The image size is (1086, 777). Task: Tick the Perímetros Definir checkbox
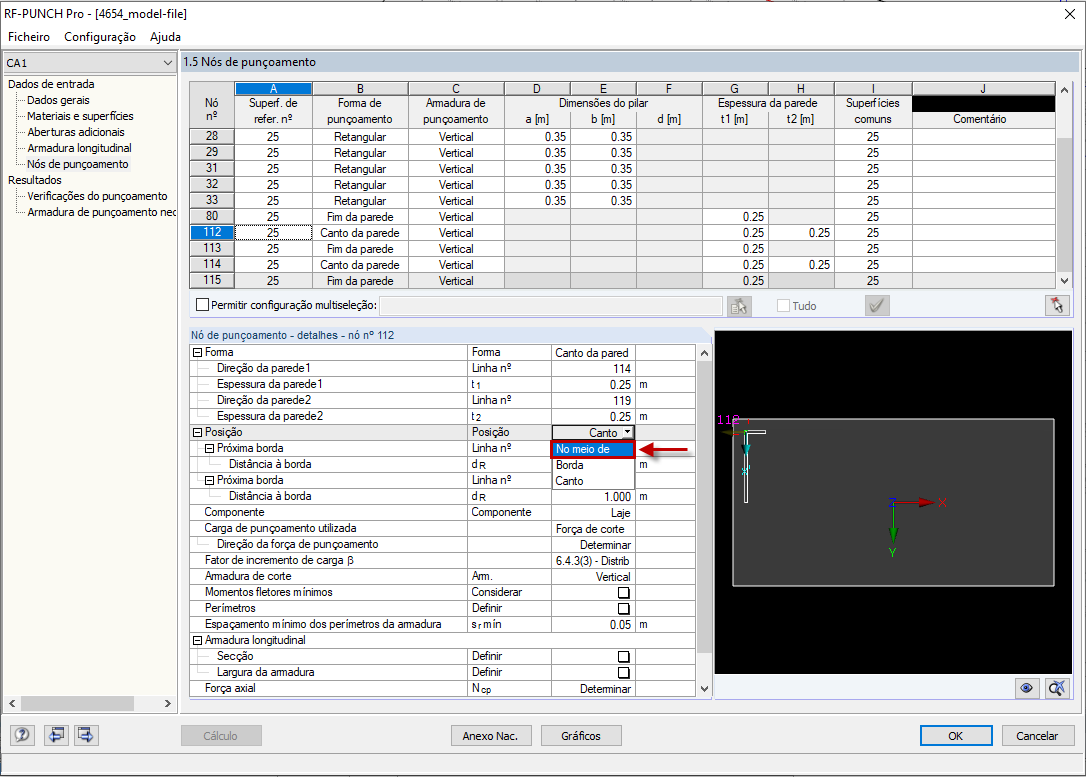point(623,608)
